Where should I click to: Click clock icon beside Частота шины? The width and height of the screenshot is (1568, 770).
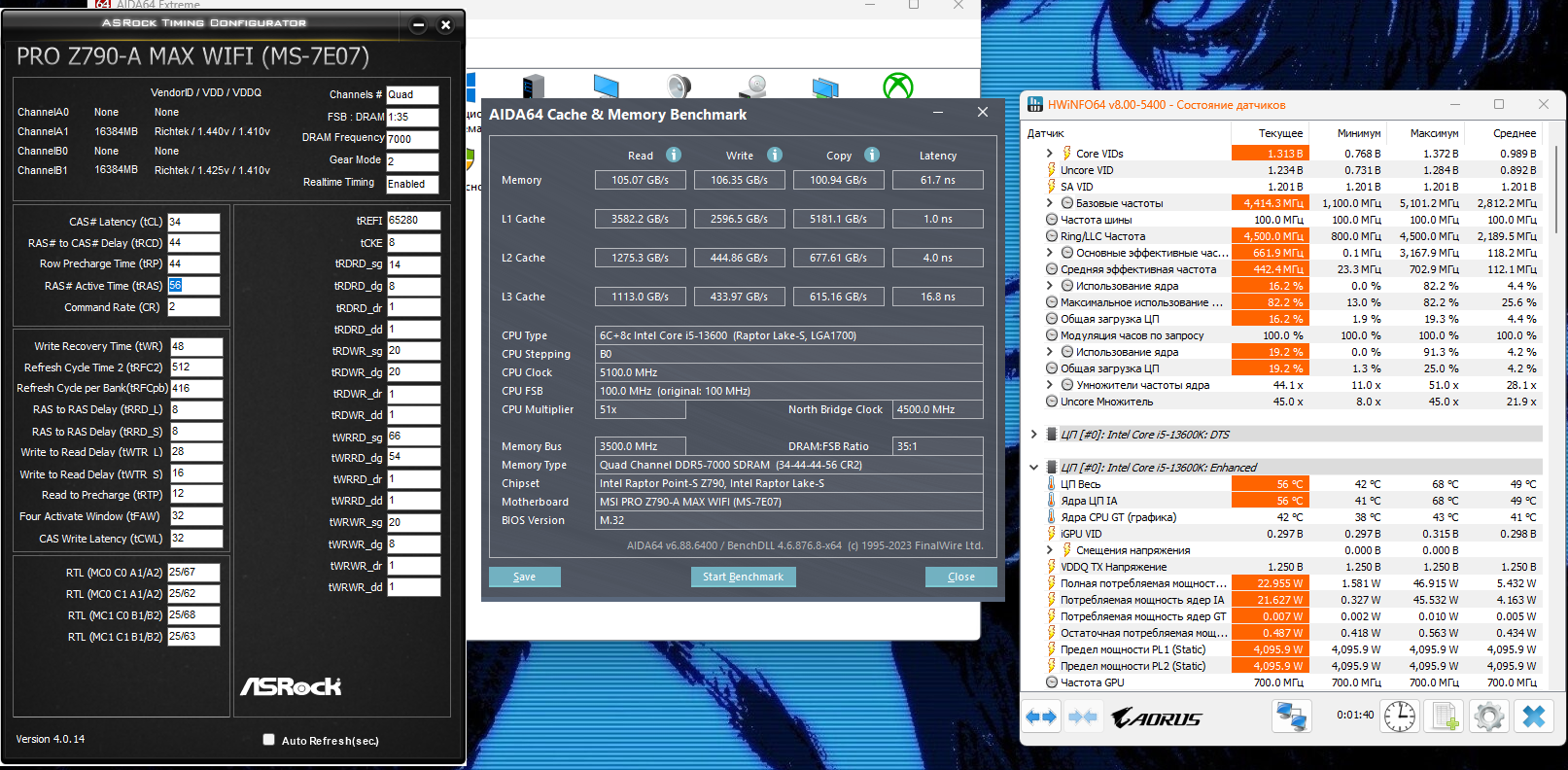click(1051, 220)
